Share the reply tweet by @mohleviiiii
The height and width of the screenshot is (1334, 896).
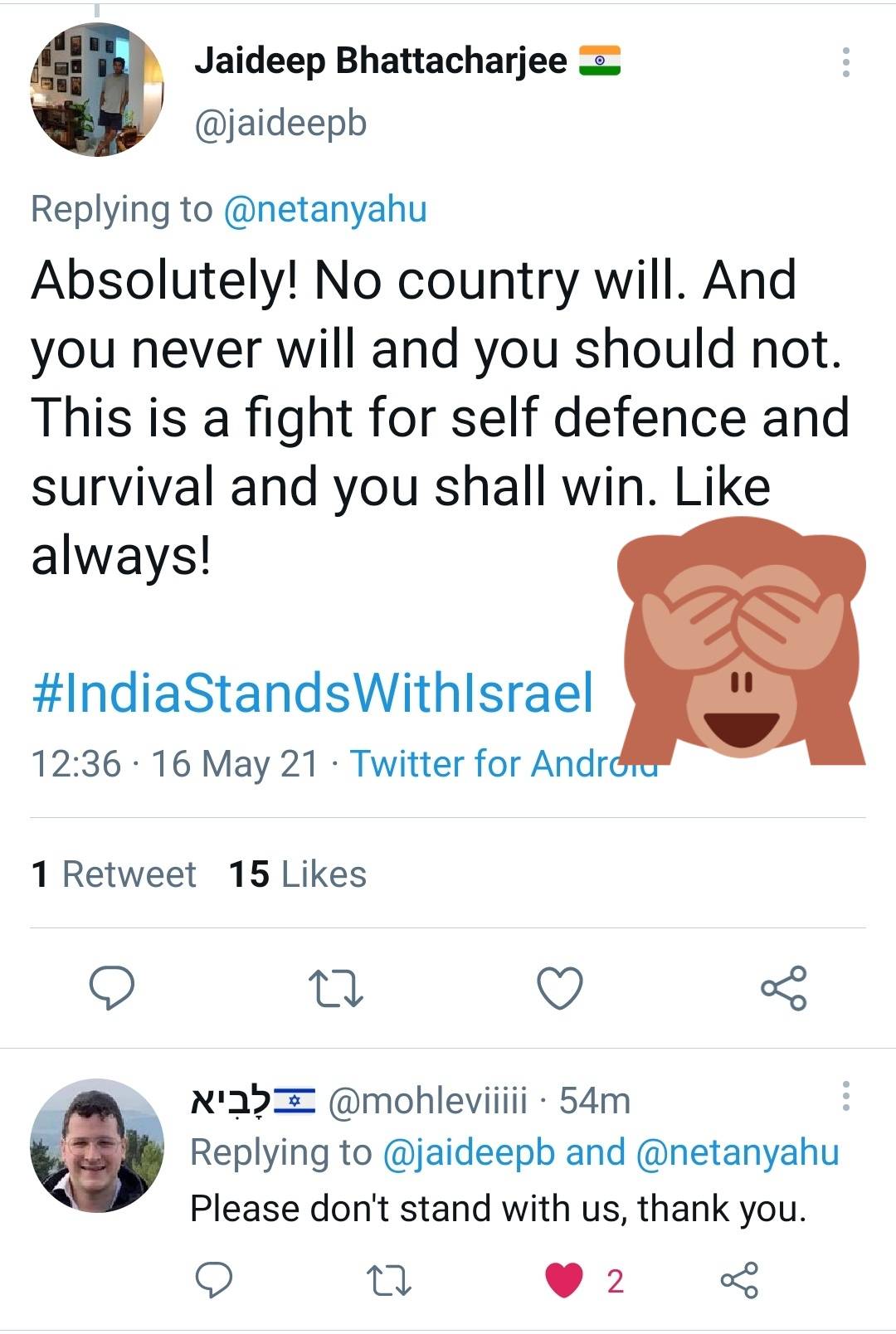tap(738, 1280)
